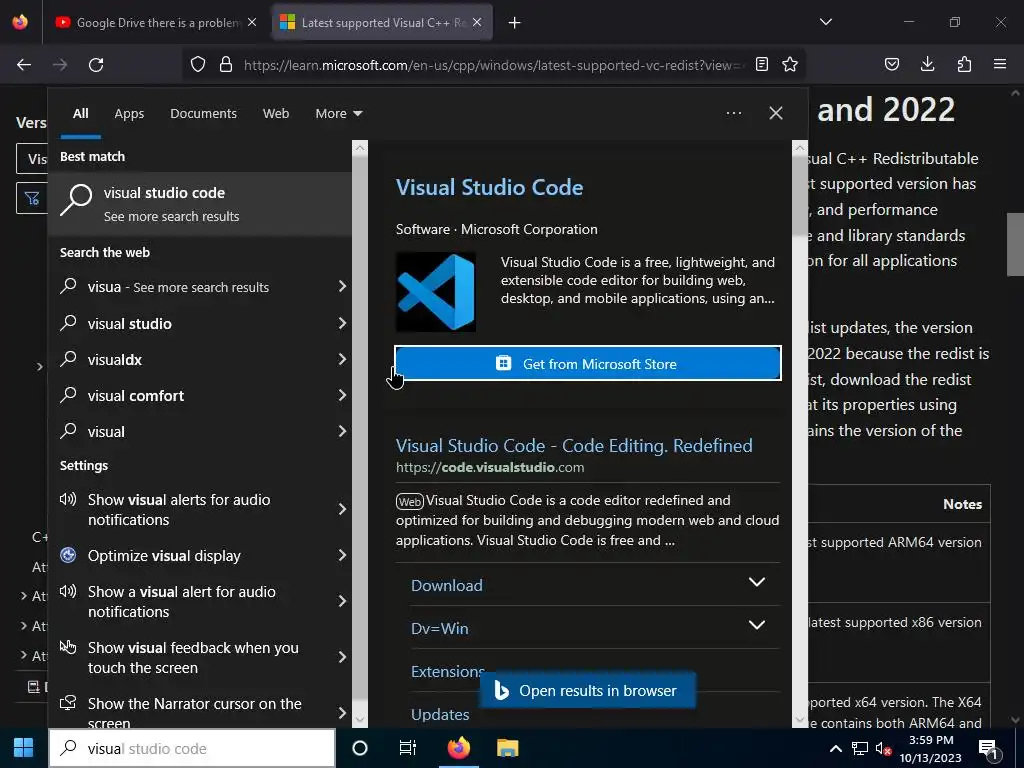Reload the current page
Screen dimensions: 1024x768
click(96, 65)
